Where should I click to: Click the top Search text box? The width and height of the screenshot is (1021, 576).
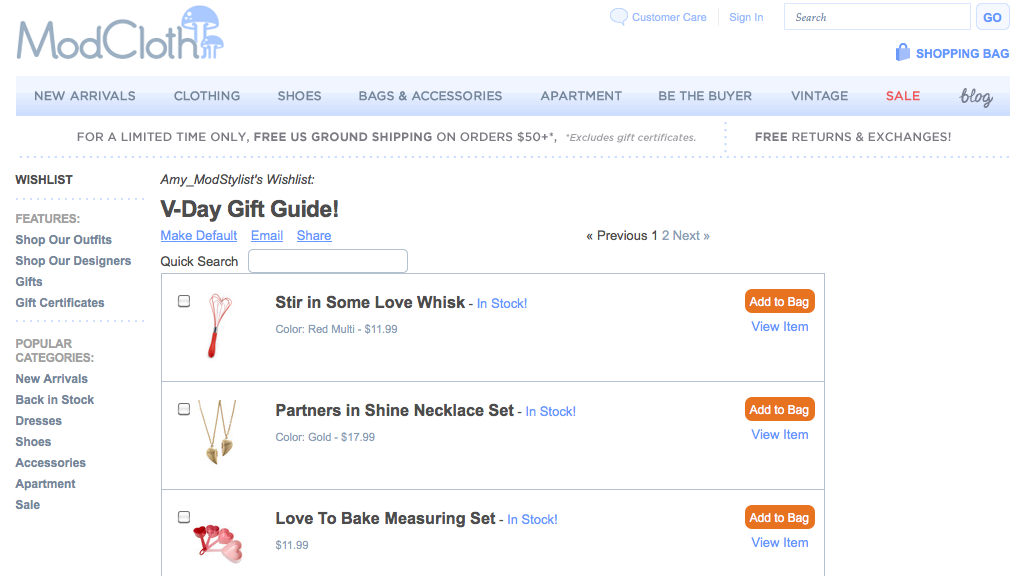coord(877,17)
